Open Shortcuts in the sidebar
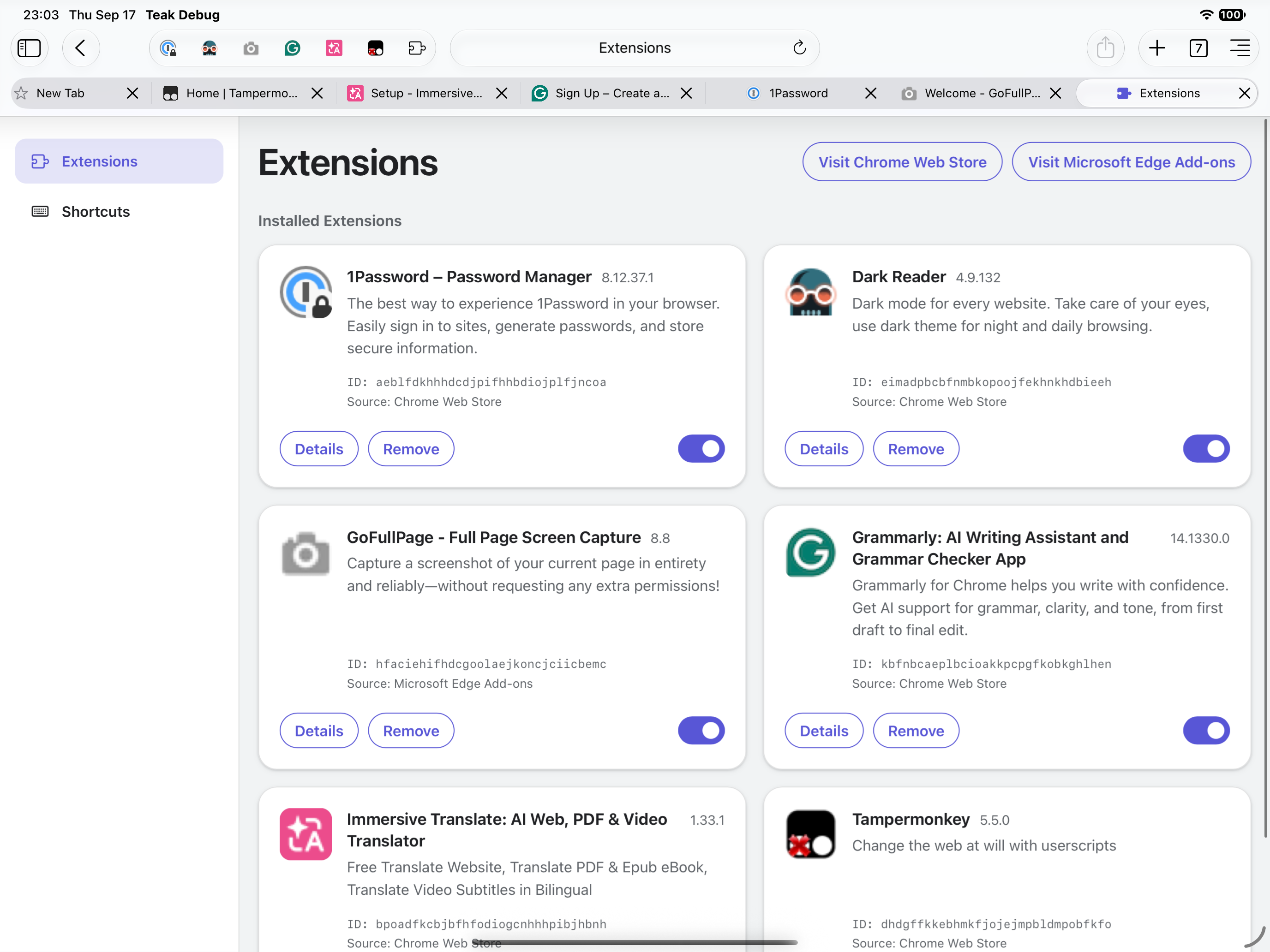 pos(119,212)
